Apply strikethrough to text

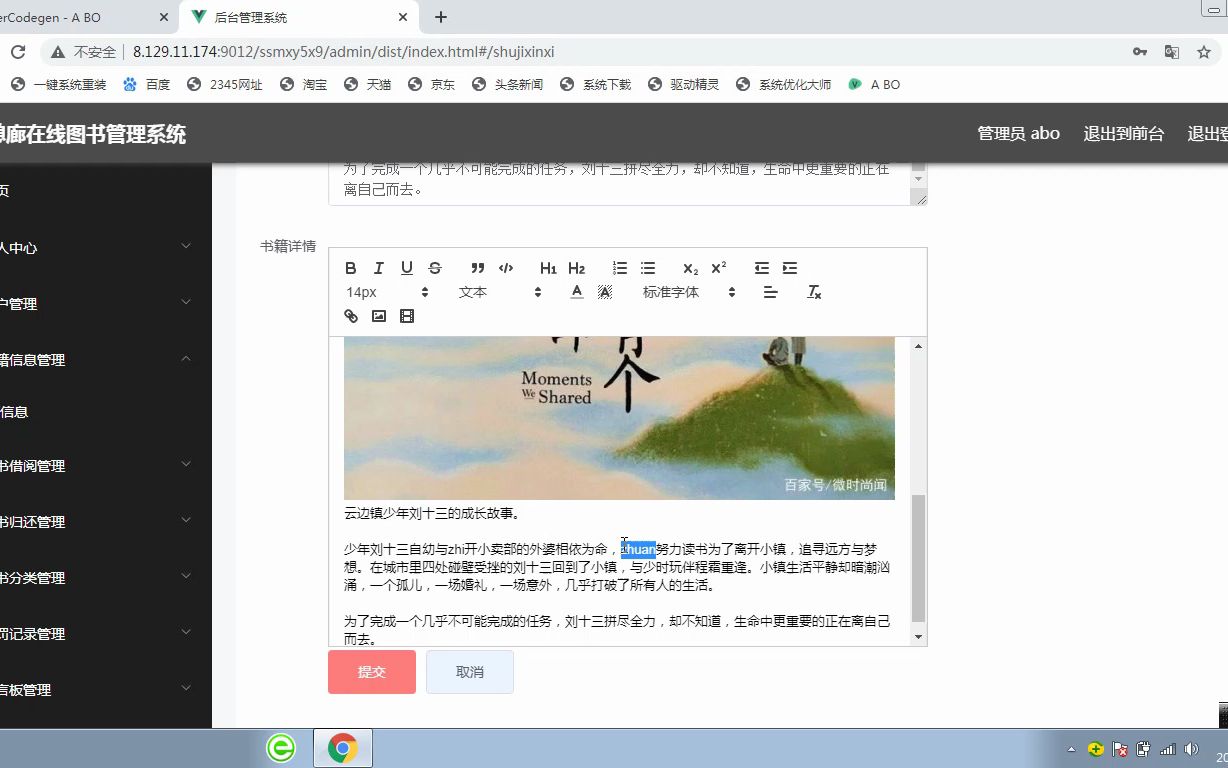point(434,267)
